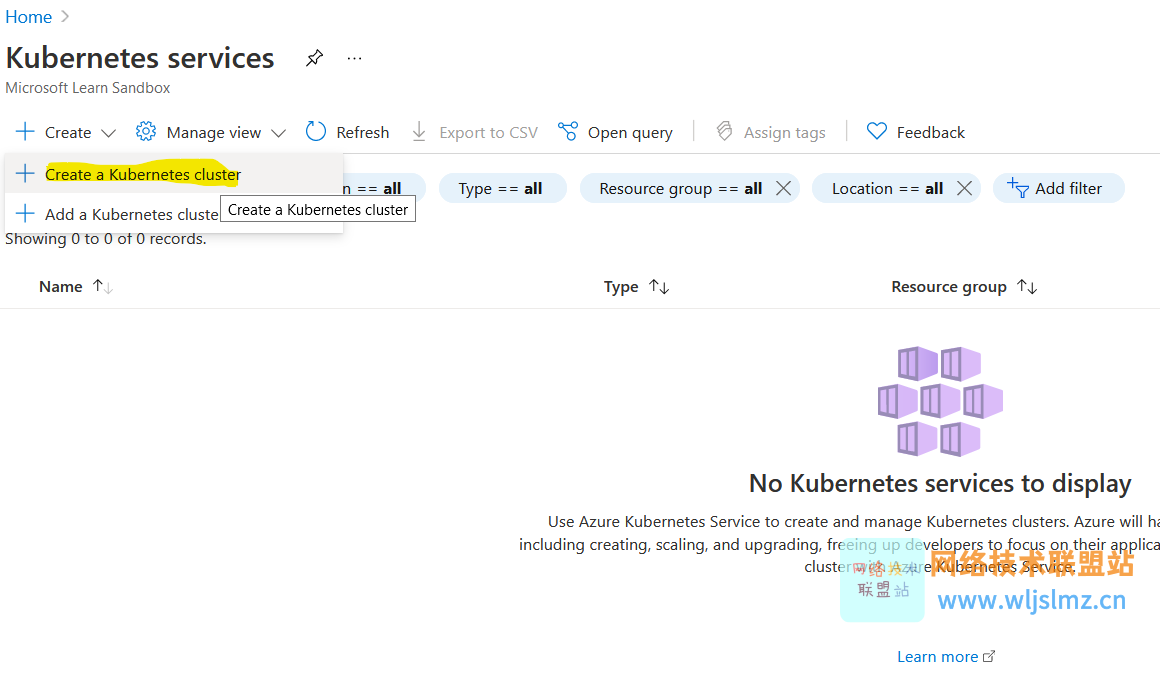Expand the Create dropdown chevron
1160x678 pixels.
point(109,133)
